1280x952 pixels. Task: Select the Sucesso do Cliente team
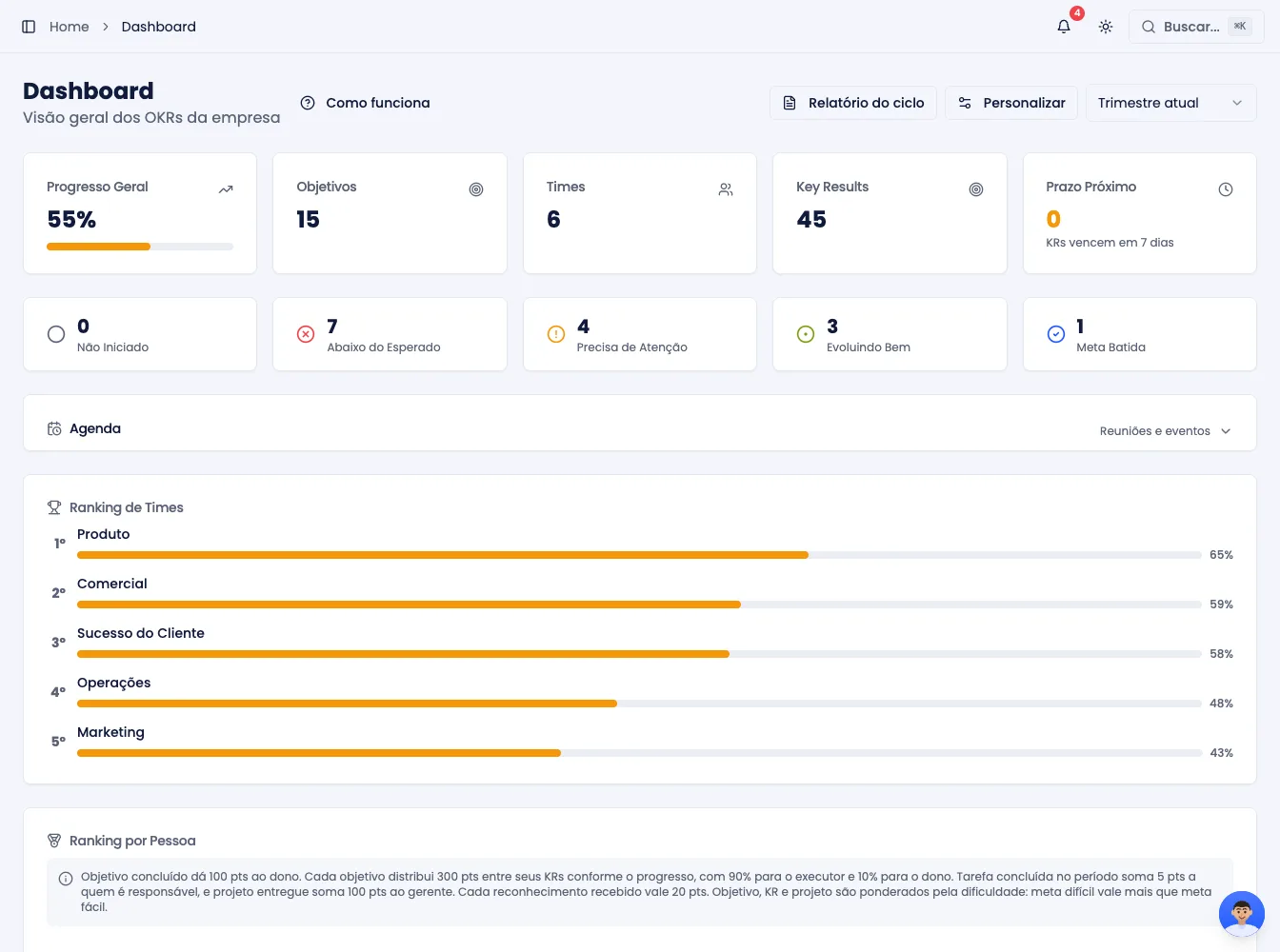[141, 633]
